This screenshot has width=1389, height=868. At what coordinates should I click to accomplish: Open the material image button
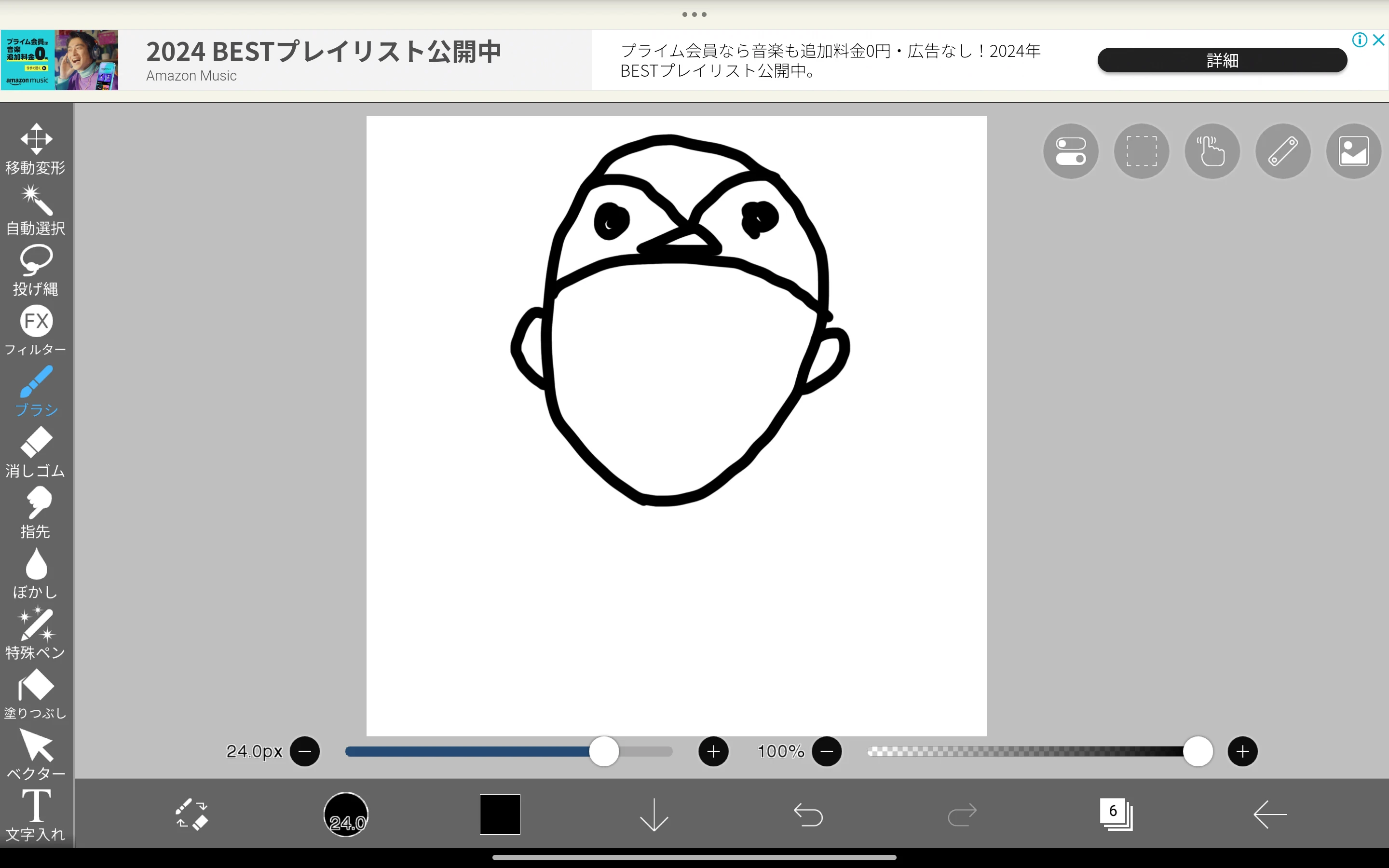1353,151
